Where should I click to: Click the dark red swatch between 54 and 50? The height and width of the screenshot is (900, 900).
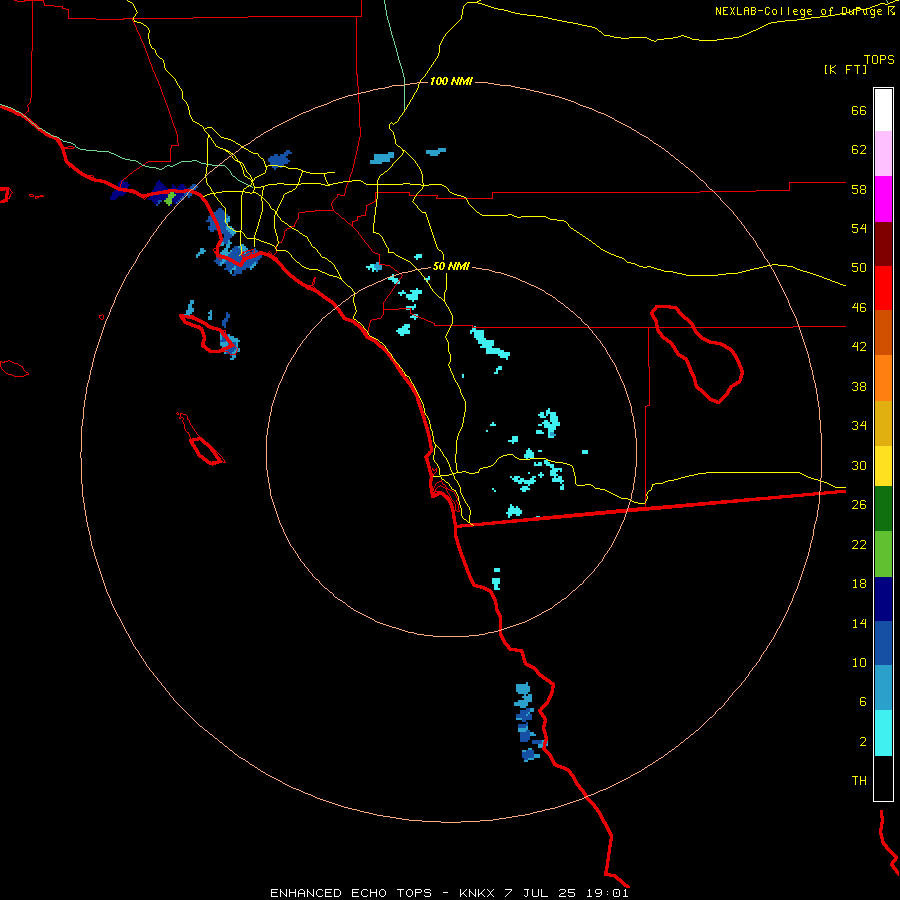(883, 245)
